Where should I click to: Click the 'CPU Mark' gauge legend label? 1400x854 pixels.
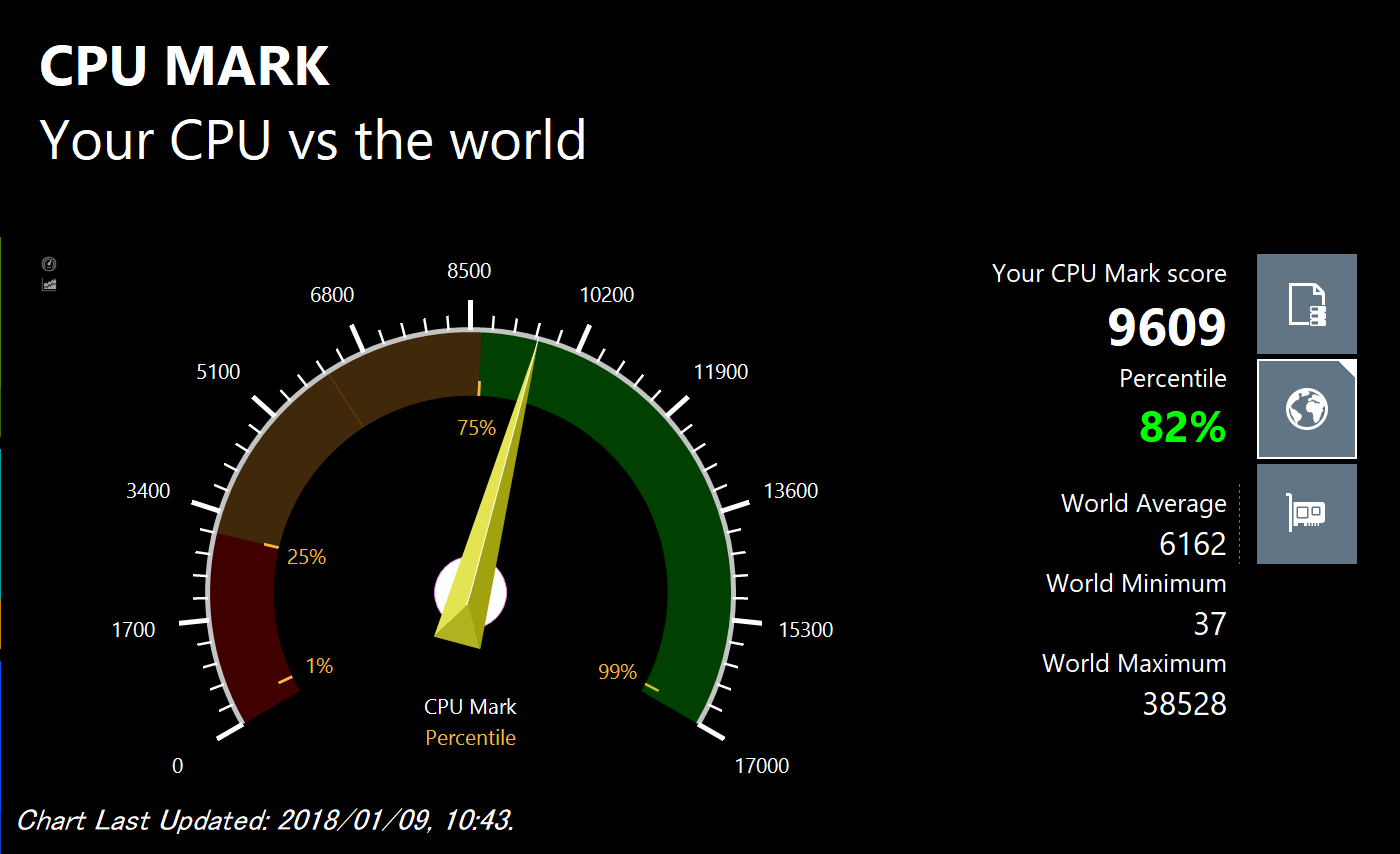[470, 707]
